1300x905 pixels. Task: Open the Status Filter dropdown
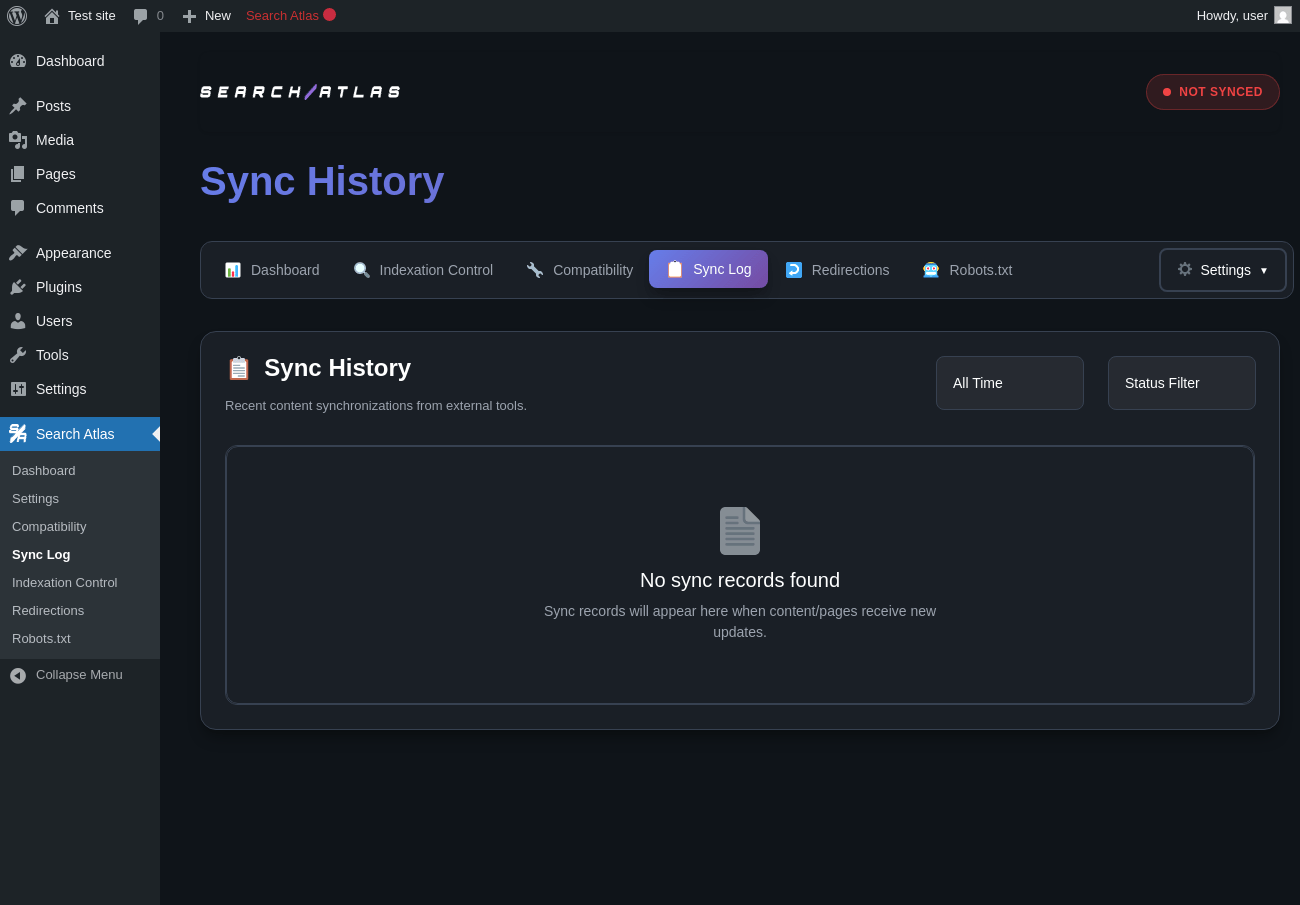[1181, 383]
